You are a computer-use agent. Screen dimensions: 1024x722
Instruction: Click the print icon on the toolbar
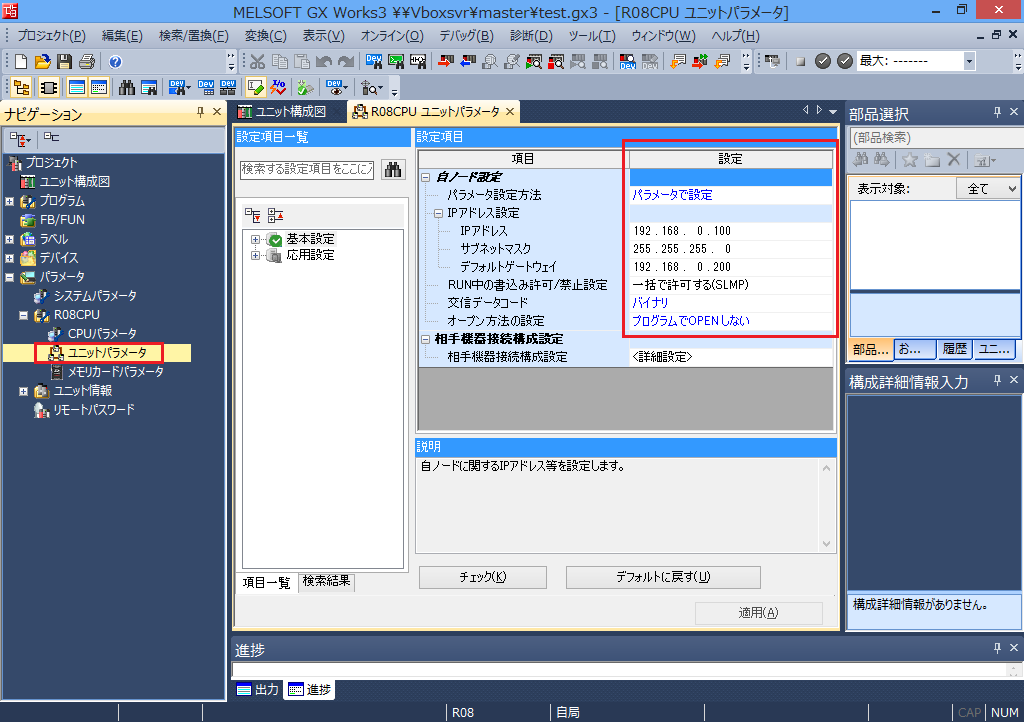point(86,61)
